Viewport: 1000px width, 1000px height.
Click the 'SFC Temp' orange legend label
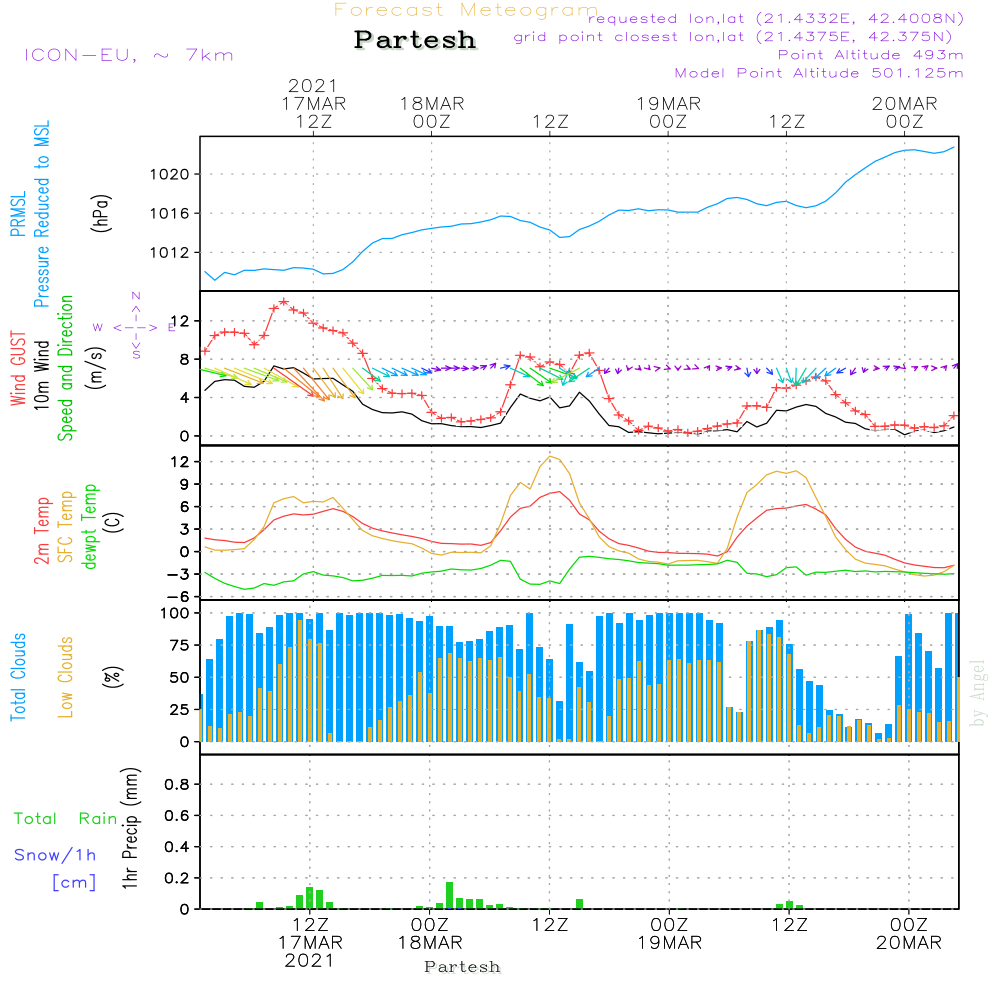pyautogui.click(x=66, y=527)
